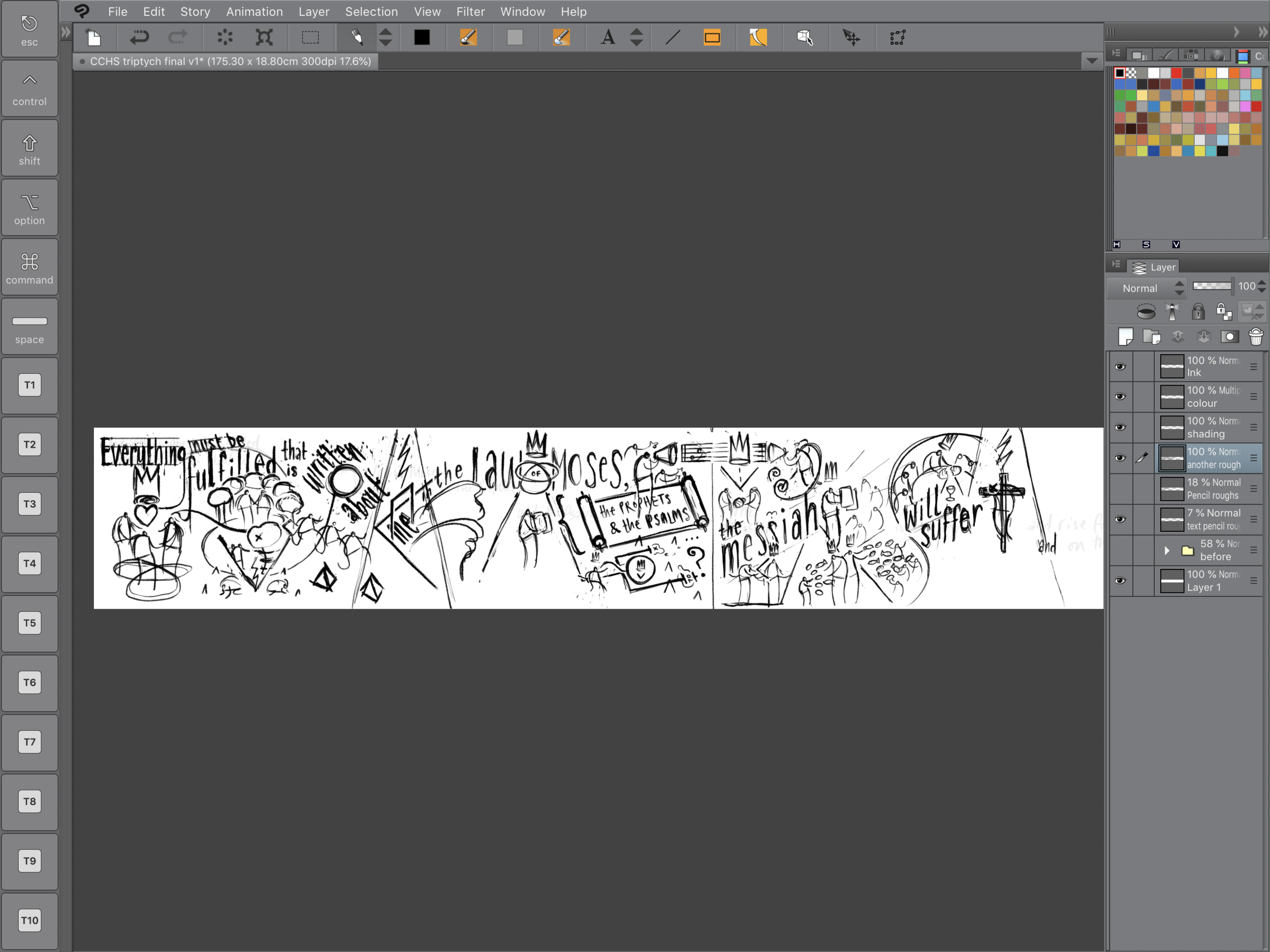Toggle Lock Layer padlock
Image resolution: width=1270 pixels, height=952 pixels.
[1198, 312]
